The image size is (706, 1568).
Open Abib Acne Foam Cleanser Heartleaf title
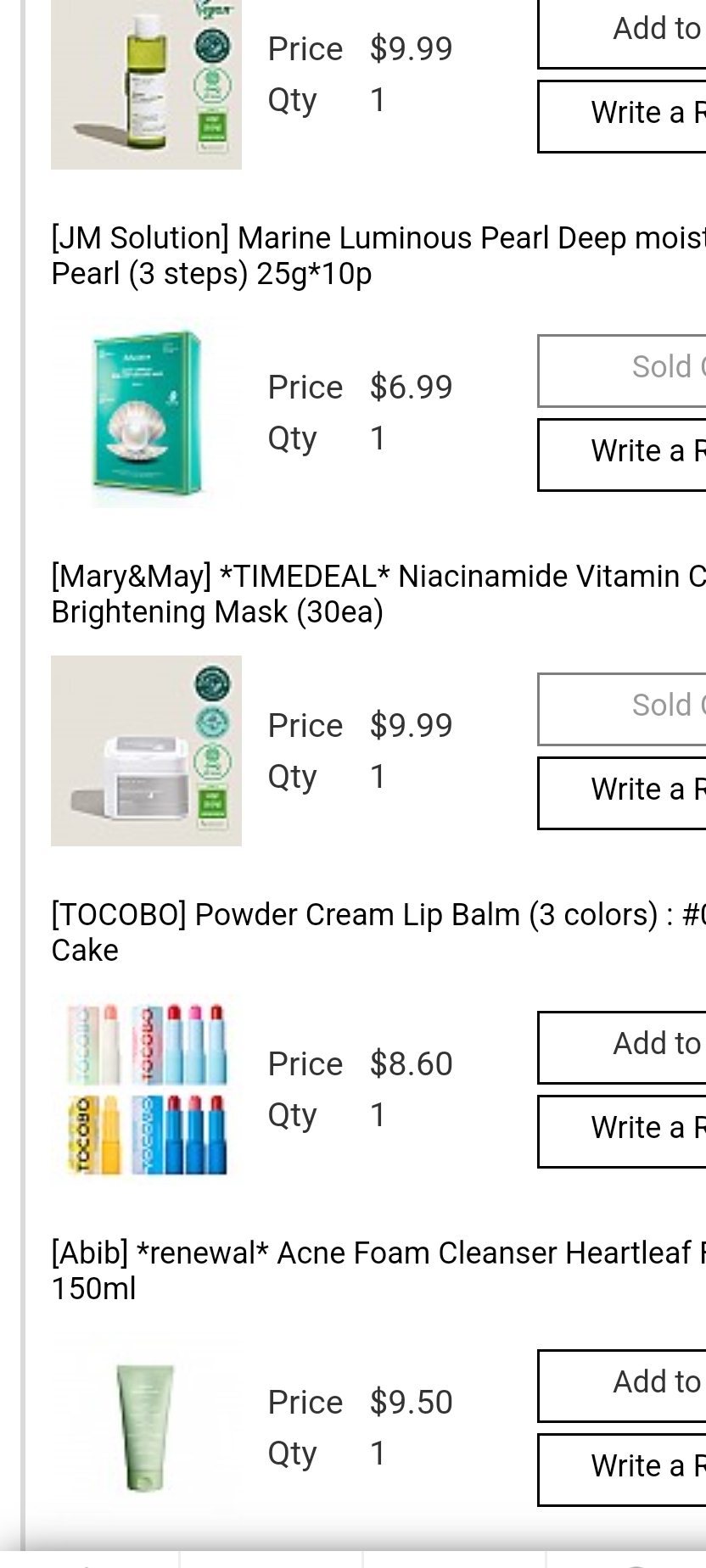click(378, 1270)
